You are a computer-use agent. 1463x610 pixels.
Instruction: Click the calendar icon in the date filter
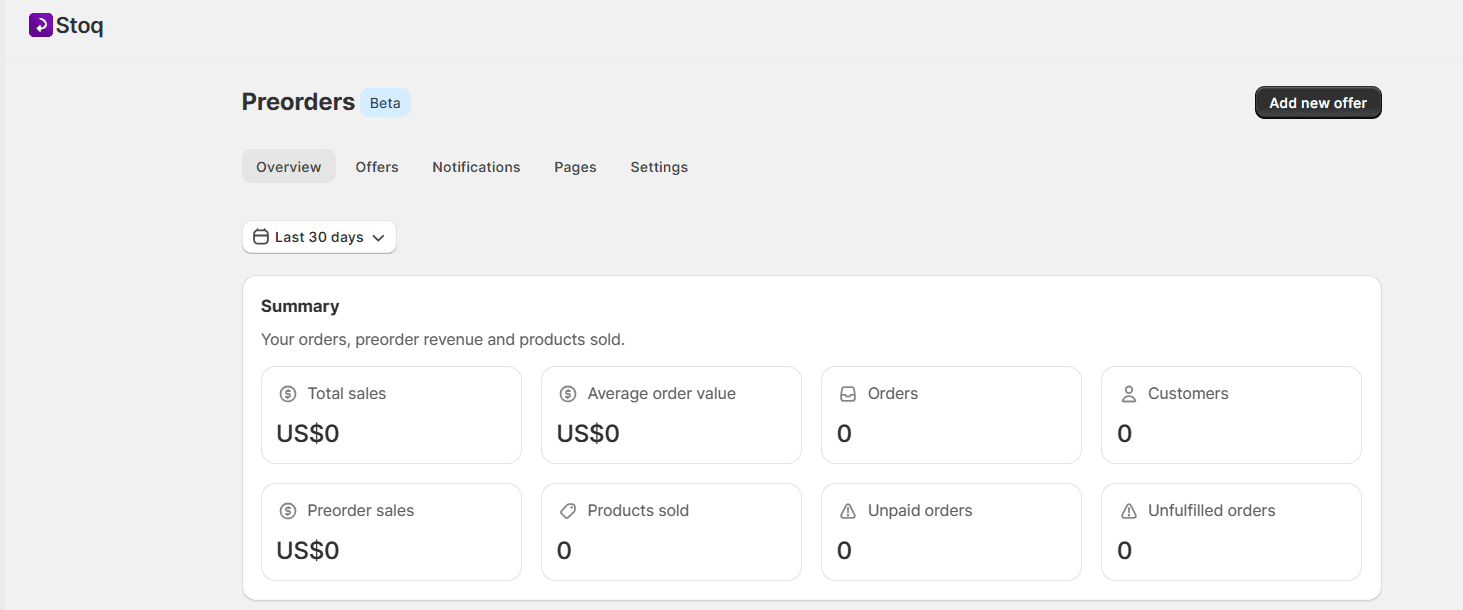(261, 236)
